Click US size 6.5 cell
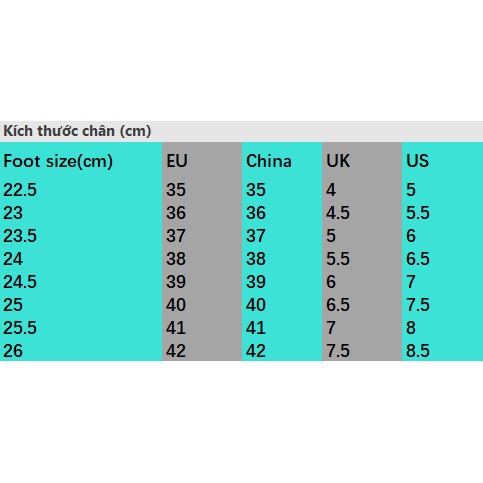Viewport: 483px width, 483px height. [x=418, y=259]
